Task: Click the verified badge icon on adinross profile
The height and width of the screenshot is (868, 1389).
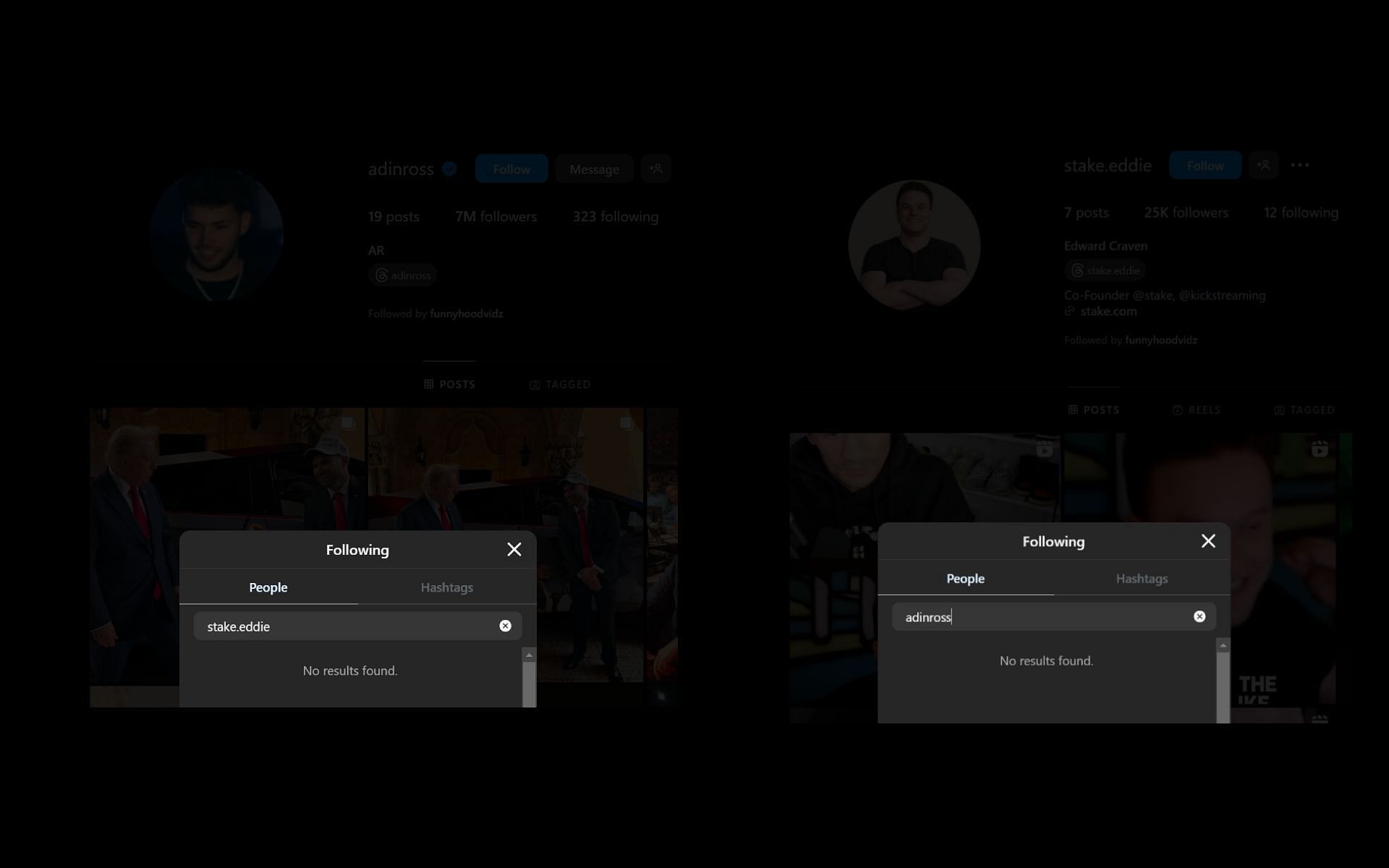Action: tap(450, 167)
